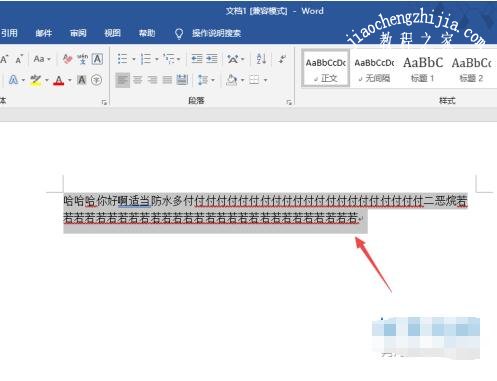Open the Font dialog launcher
The height and width of the screenshot is (381, 497).
(x=104, y=102)
